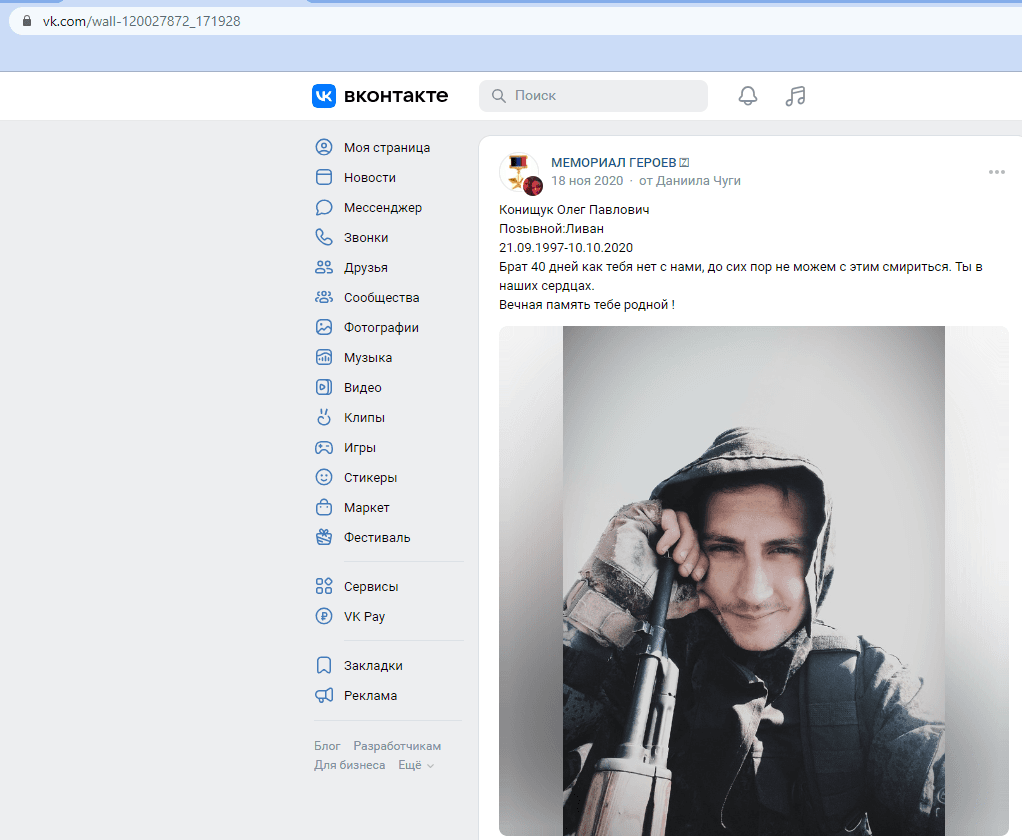Open the music note player icon
Viewport: 1022px width, 840px height.
click(x=795, y=96)
